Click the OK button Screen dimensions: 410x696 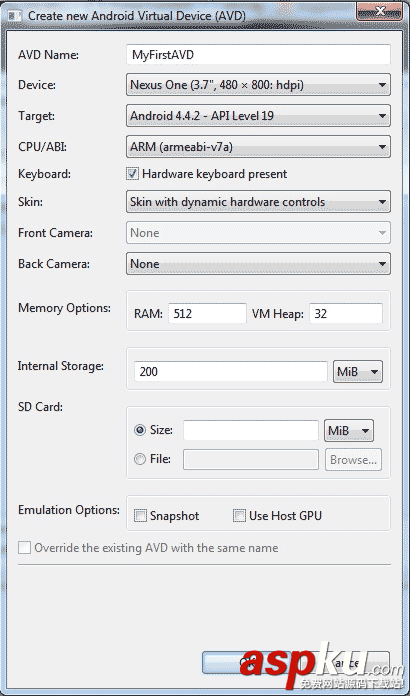coord(246,663)
